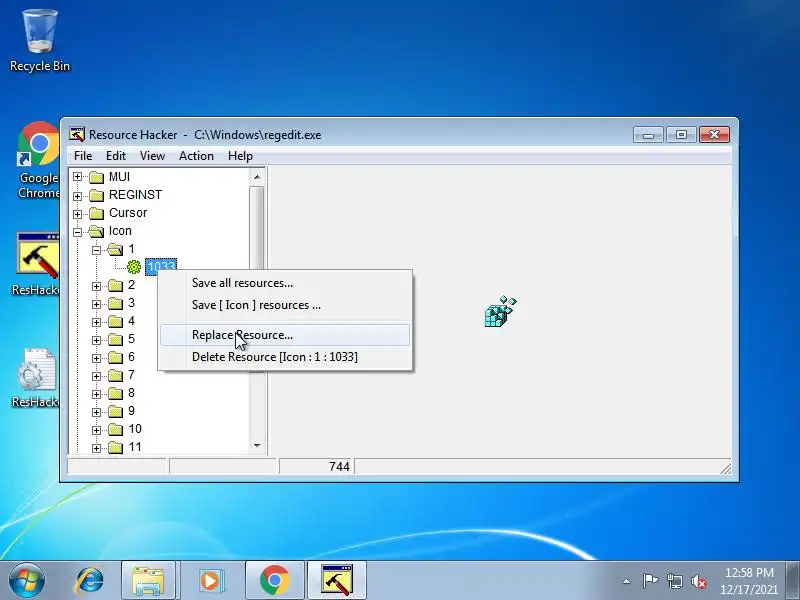Open the Recycle Bin desktop icon

tap(39, 41)
